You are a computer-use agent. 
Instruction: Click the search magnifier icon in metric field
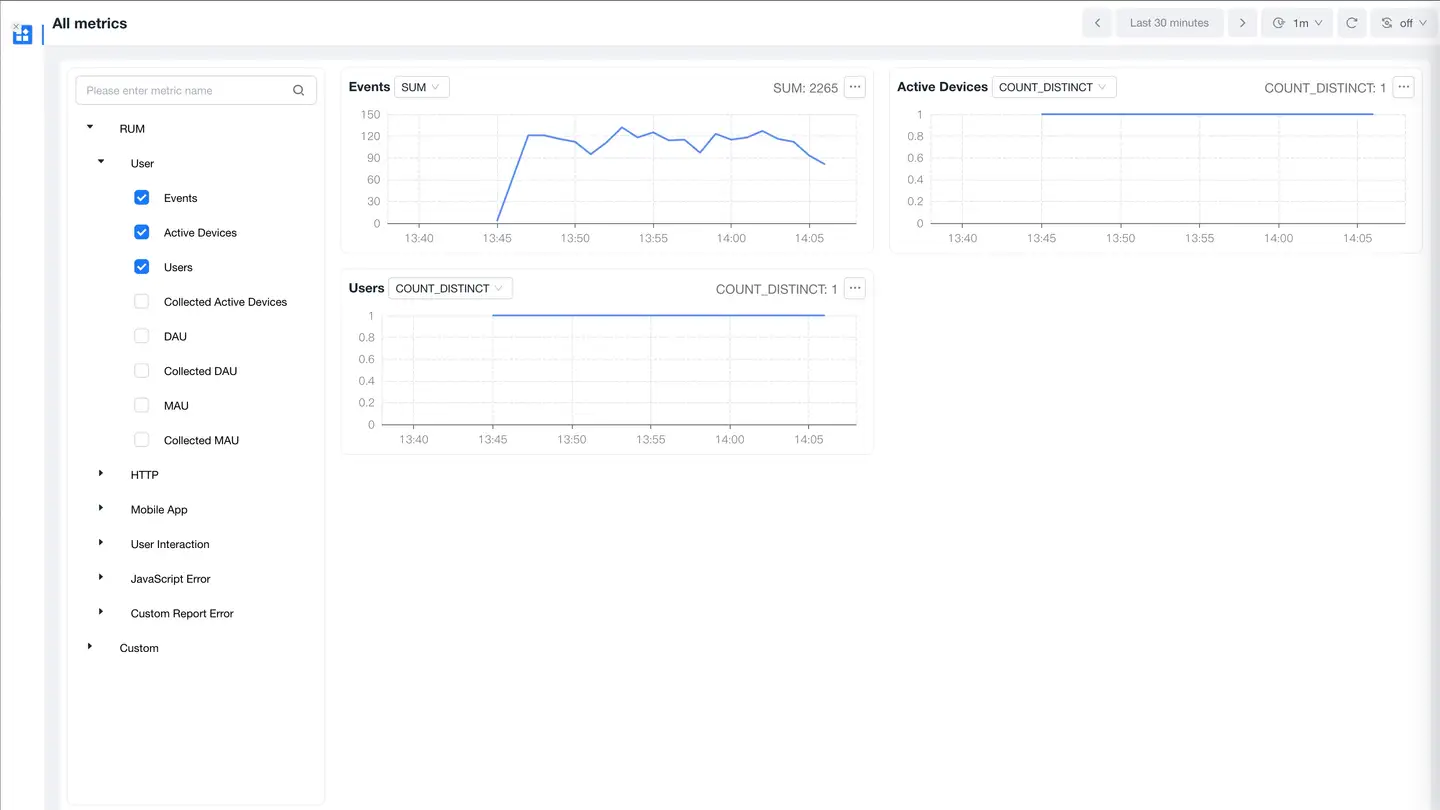(298, 91)
